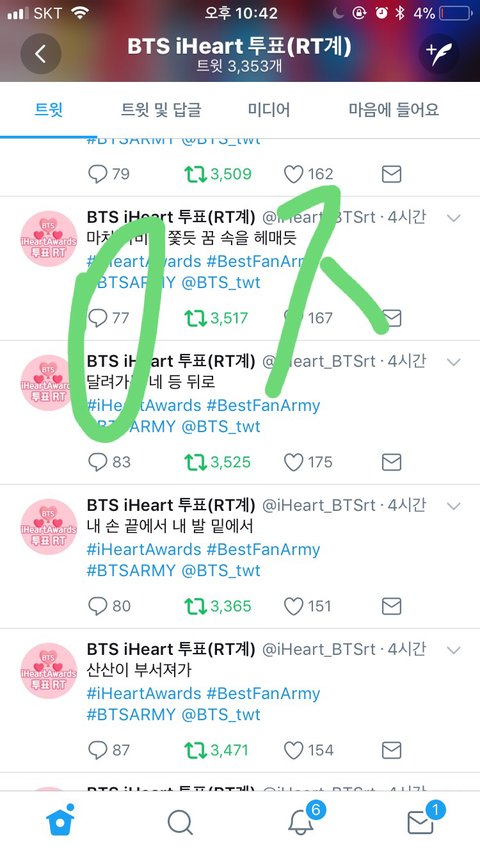This screenshot has height=854, width=480.
Task: Like the tweet with 175 hearts
Action: click(x=293, y=462)
